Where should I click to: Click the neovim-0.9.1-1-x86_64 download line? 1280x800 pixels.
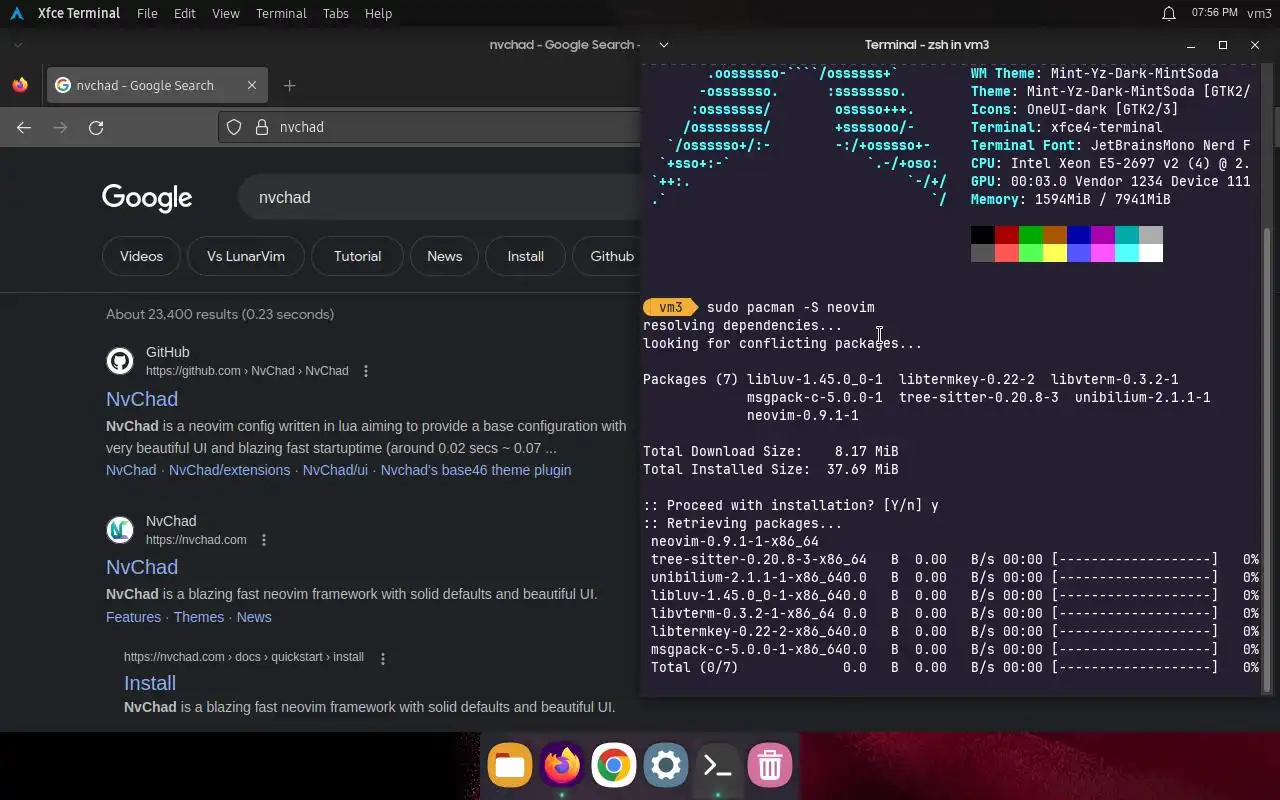point(735,541)
